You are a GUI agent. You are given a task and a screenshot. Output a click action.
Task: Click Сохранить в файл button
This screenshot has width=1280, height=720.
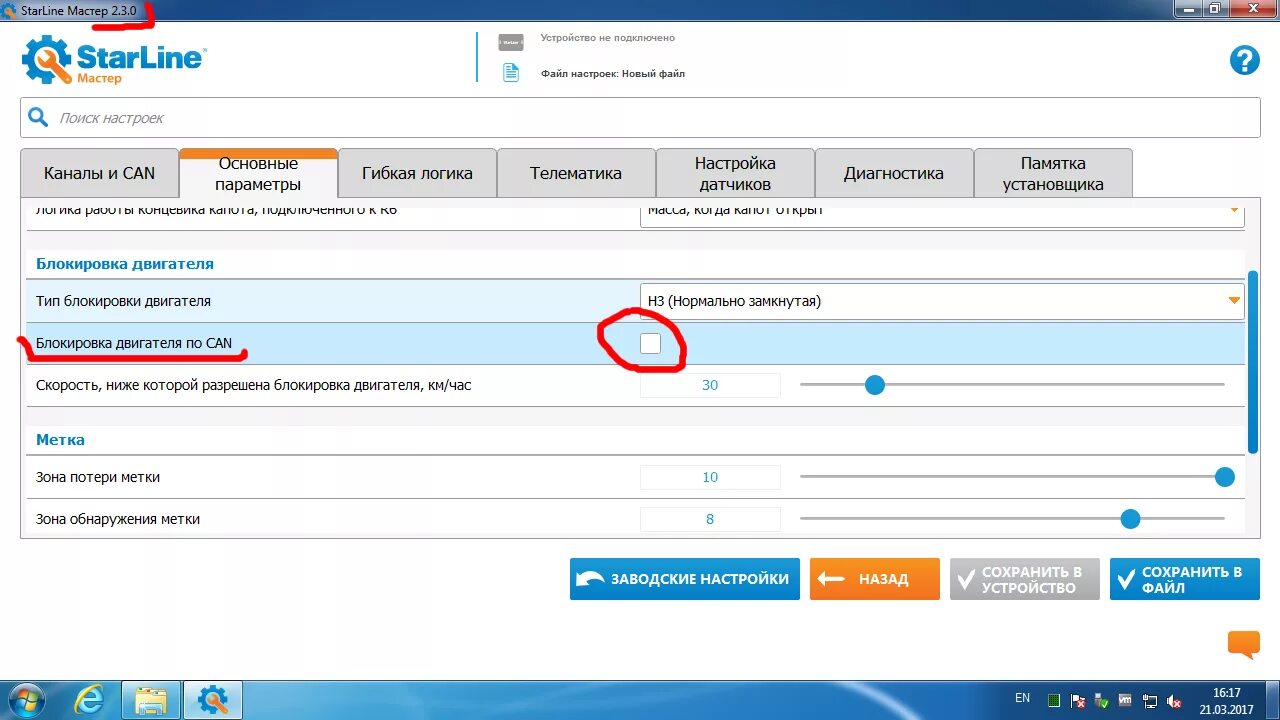[x=1185, y=579]
